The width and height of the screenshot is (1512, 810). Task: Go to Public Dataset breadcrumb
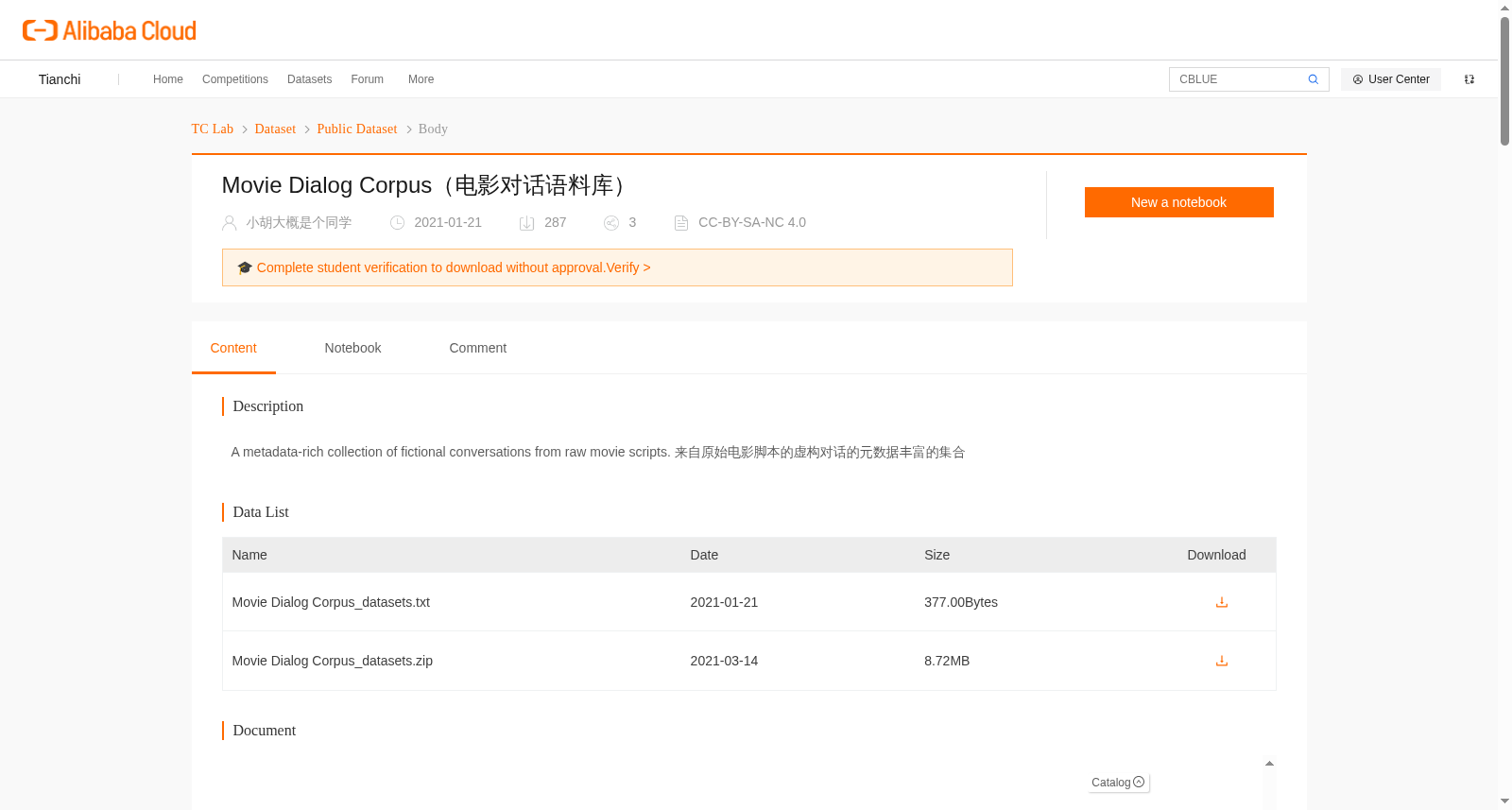click(357, 129)
